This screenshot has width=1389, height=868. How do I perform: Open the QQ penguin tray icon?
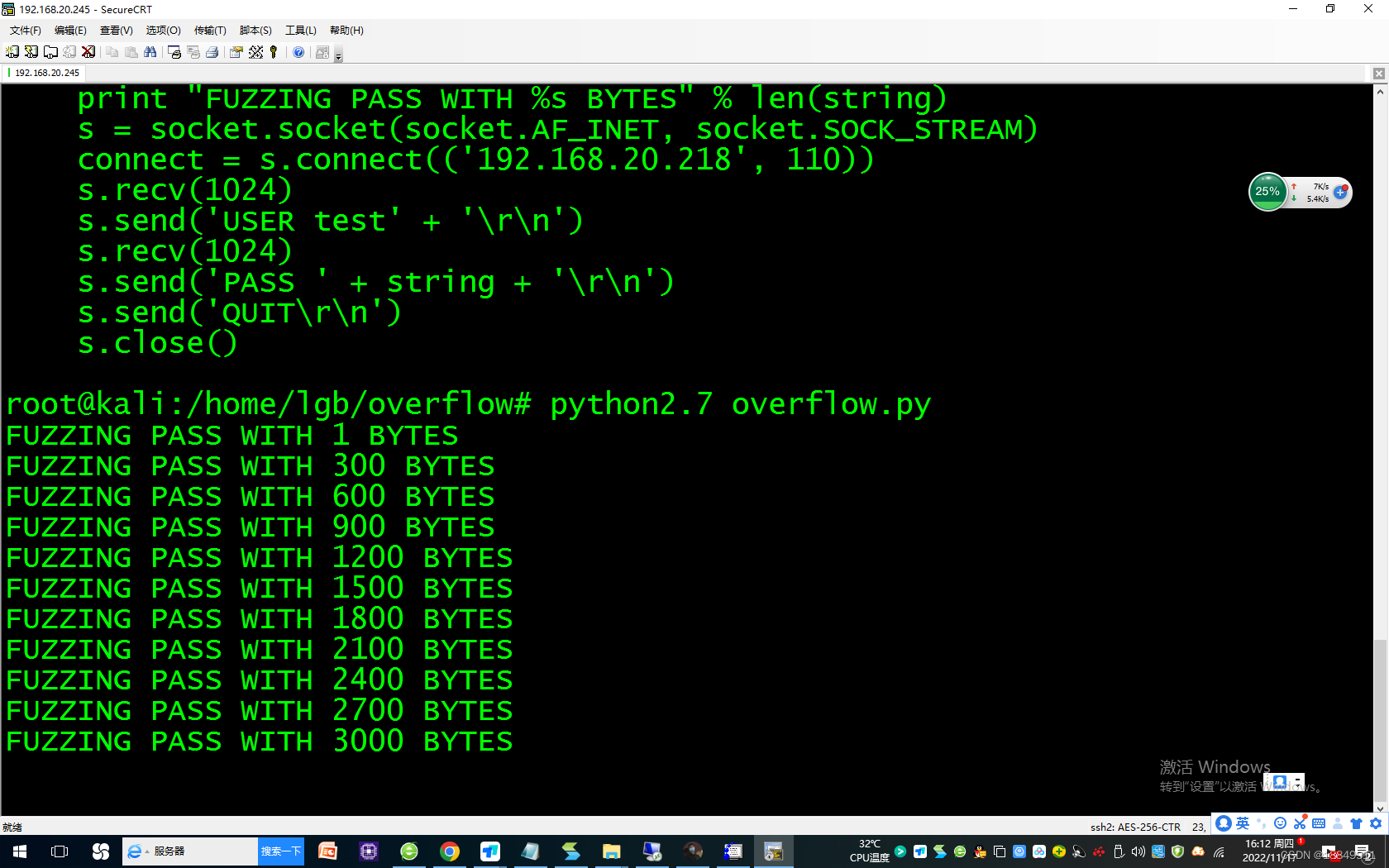coord(980,851)
